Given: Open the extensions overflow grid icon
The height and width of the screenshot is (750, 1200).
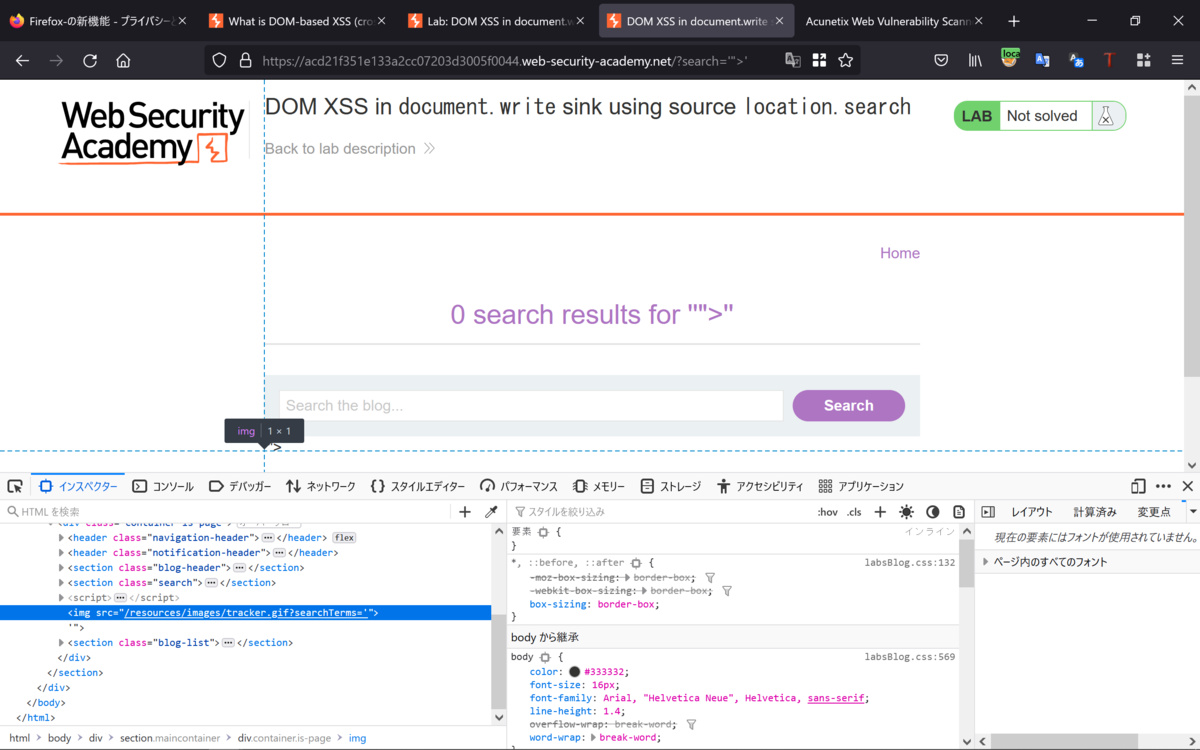Looking at the screenshot, I should pyautogui.click(x=1143, y=60).
